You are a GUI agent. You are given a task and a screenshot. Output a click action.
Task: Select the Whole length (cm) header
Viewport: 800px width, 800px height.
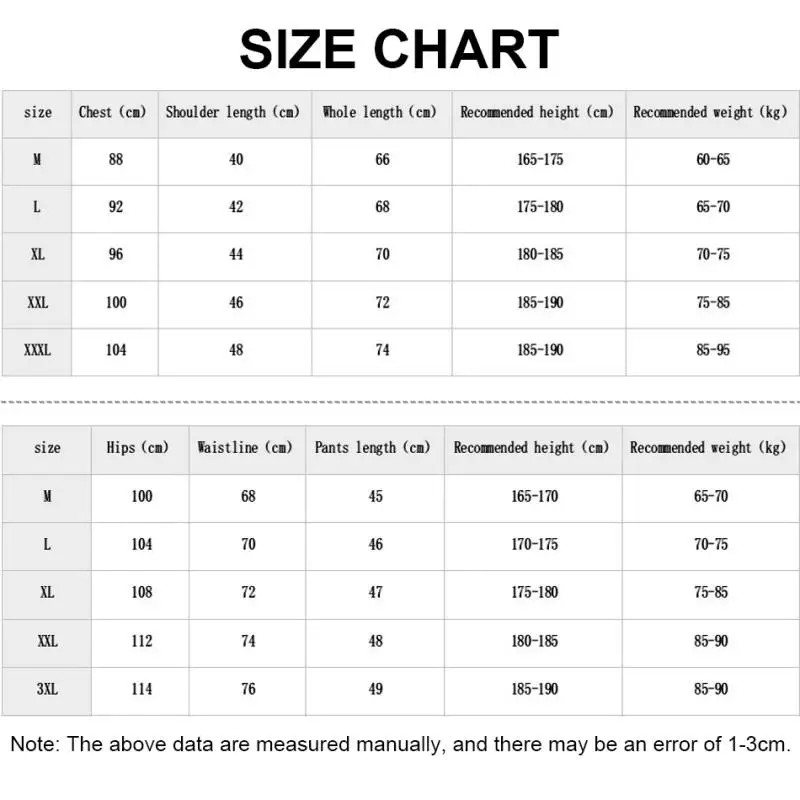(x=380, y=112)
